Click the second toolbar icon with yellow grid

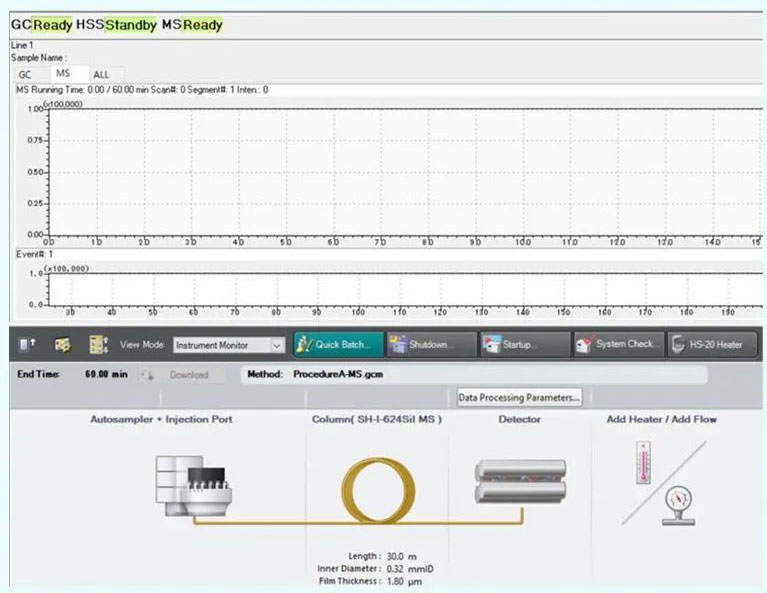tap(62, 344)
